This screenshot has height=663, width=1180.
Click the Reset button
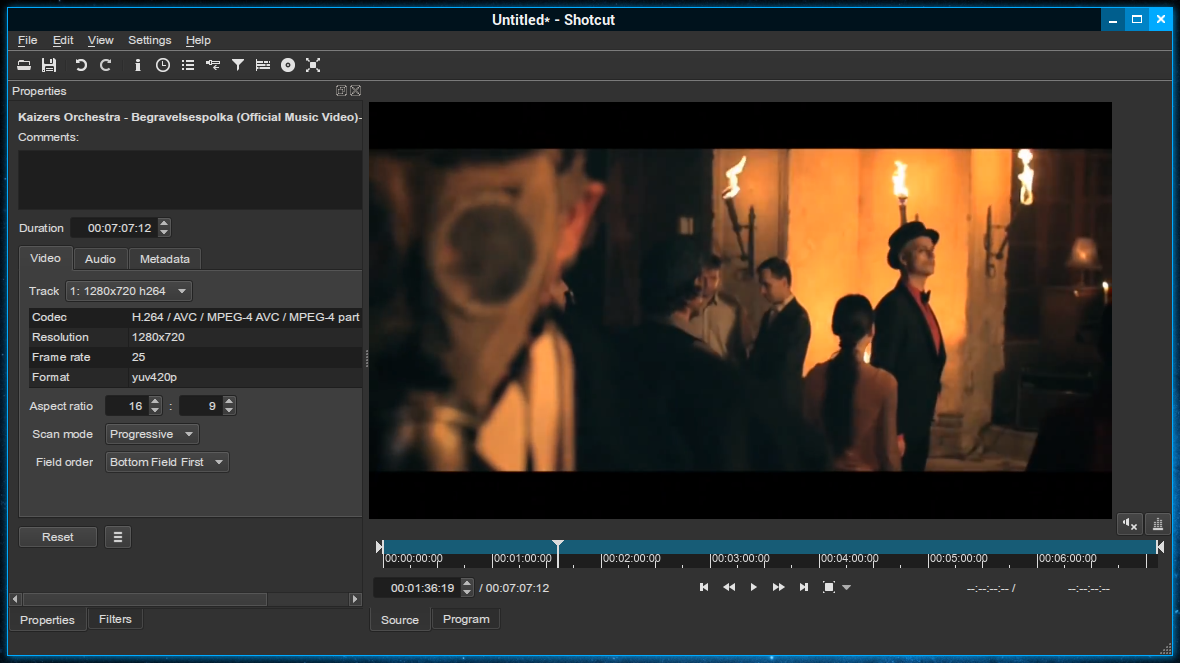point(58,537)
